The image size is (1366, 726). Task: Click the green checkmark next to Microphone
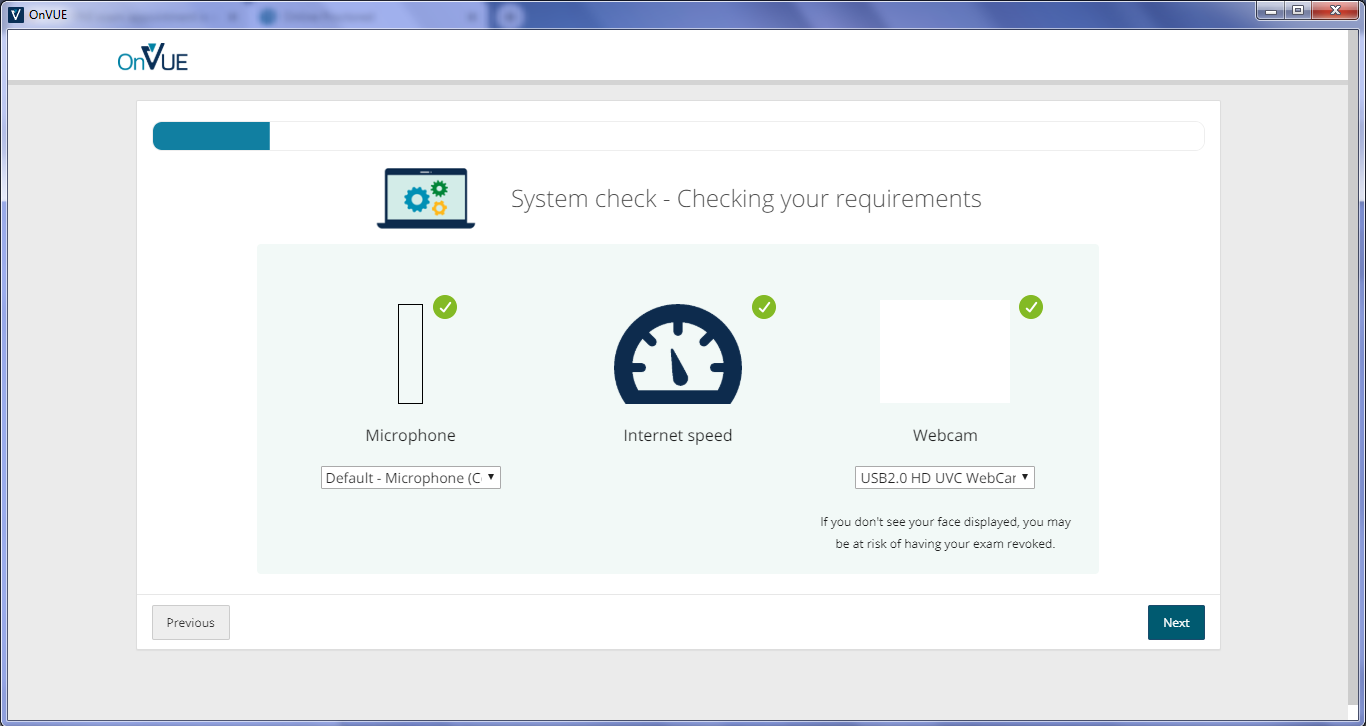click(x=445, y=307)
